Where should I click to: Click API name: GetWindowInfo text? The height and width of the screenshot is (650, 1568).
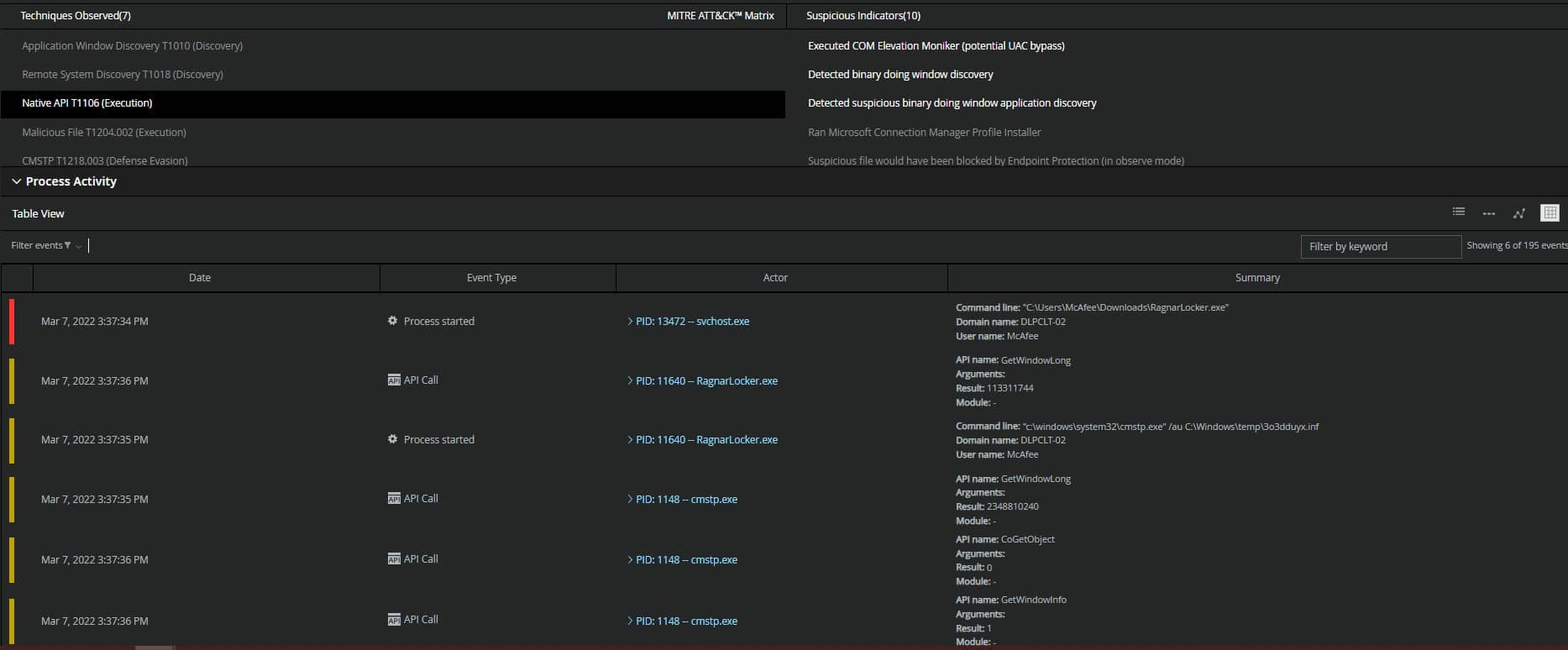coord(1011,600)
